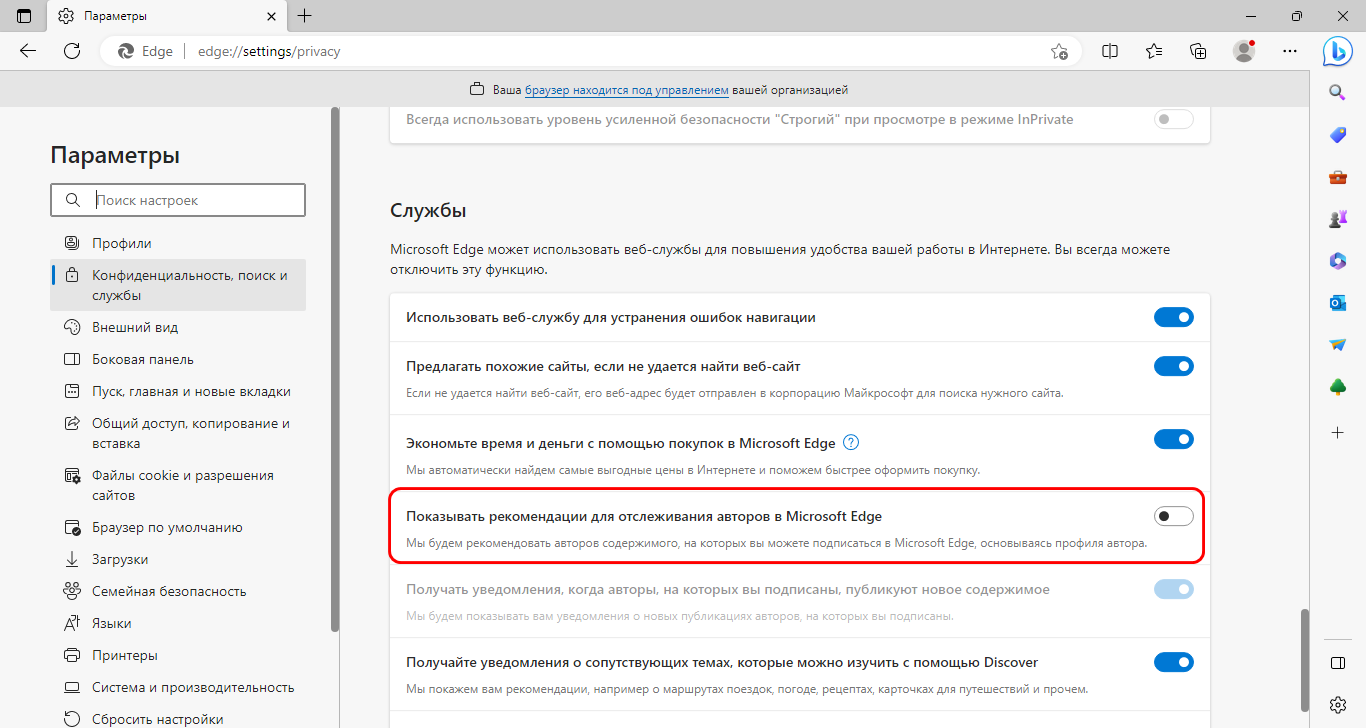Image resolution: width=1366 pixels, height=728 pixels.
Task: Open Сбросить настройки section
Action: [178, 718]
